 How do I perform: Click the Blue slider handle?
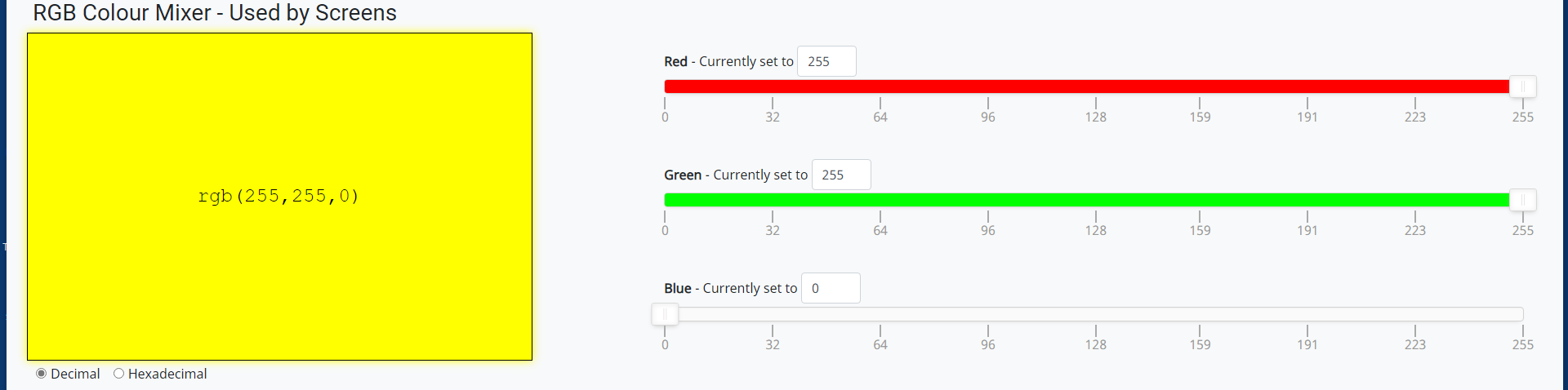665,314
